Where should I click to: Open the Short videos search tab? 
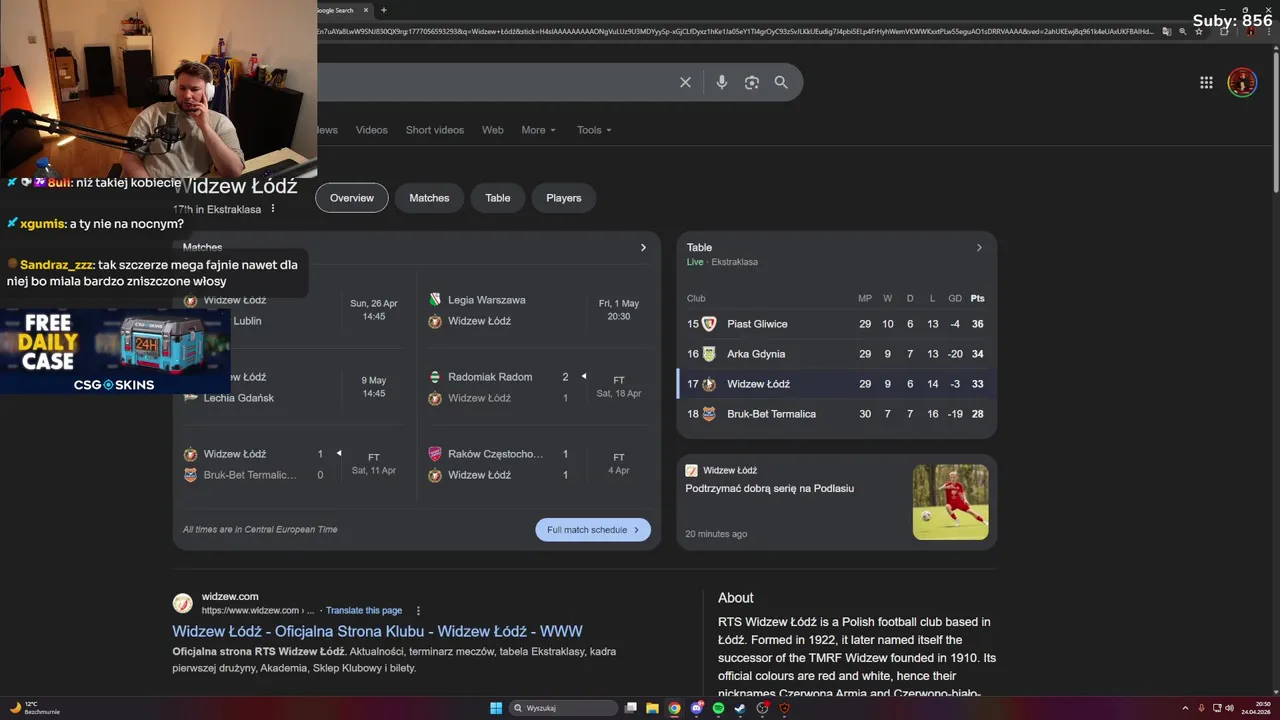coord(435,130)
